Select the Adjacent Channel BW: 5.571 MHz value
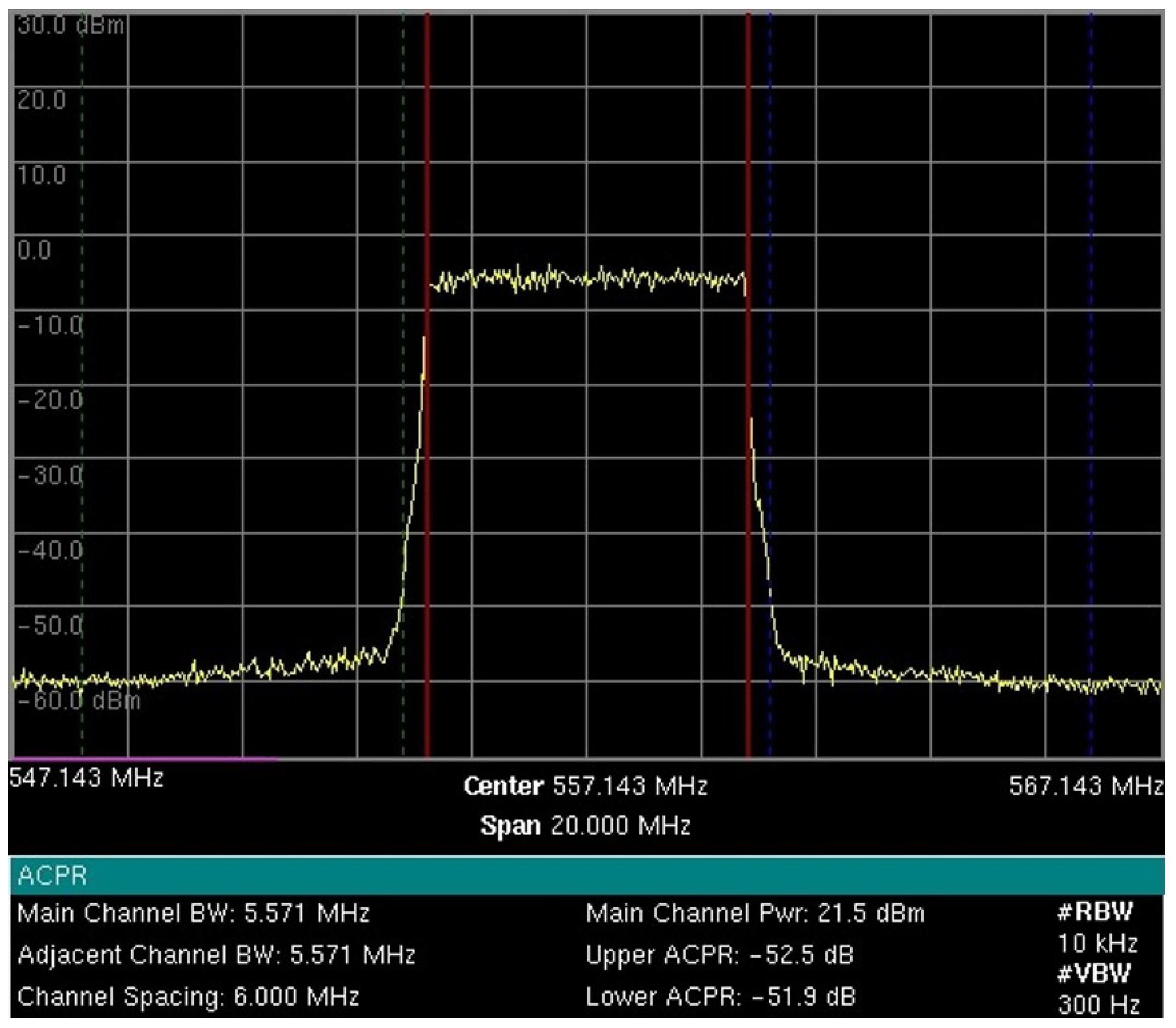This screenshot has height=1028, width=1176. [218, 957]
